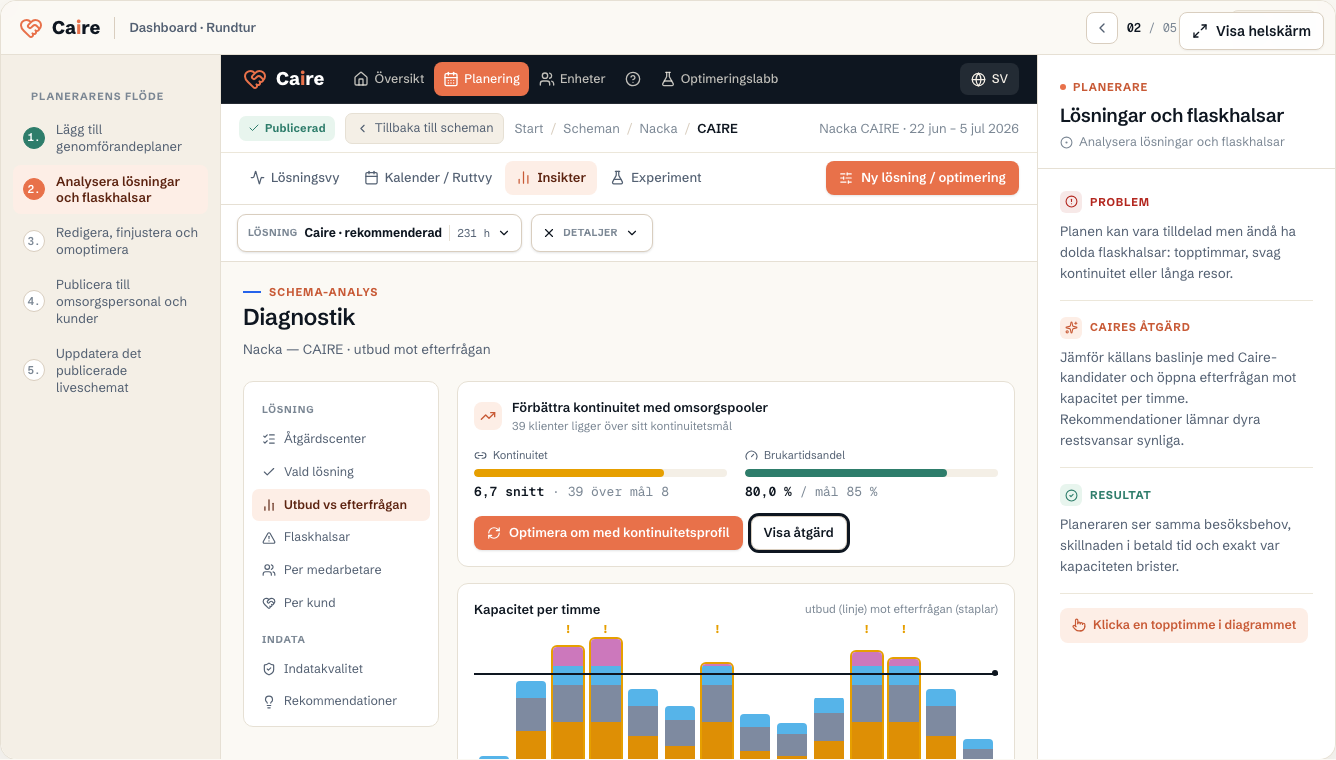Switch to the Lösningsvy tab
This screenshot has width=1336, height=760.
pos(295,178)
